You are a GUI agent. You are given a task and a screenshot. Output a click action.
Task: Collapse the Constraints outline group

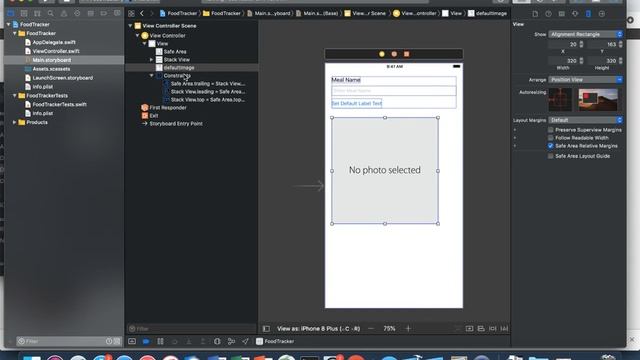[x=151, y=76]
